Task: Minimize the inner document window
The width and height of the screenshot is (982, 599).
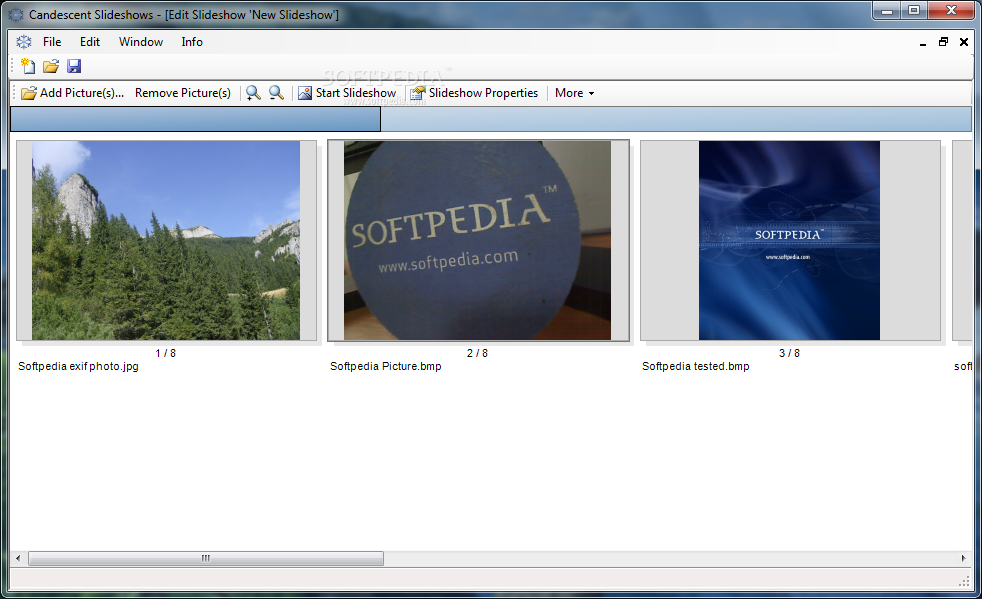Action: (923, 42)
